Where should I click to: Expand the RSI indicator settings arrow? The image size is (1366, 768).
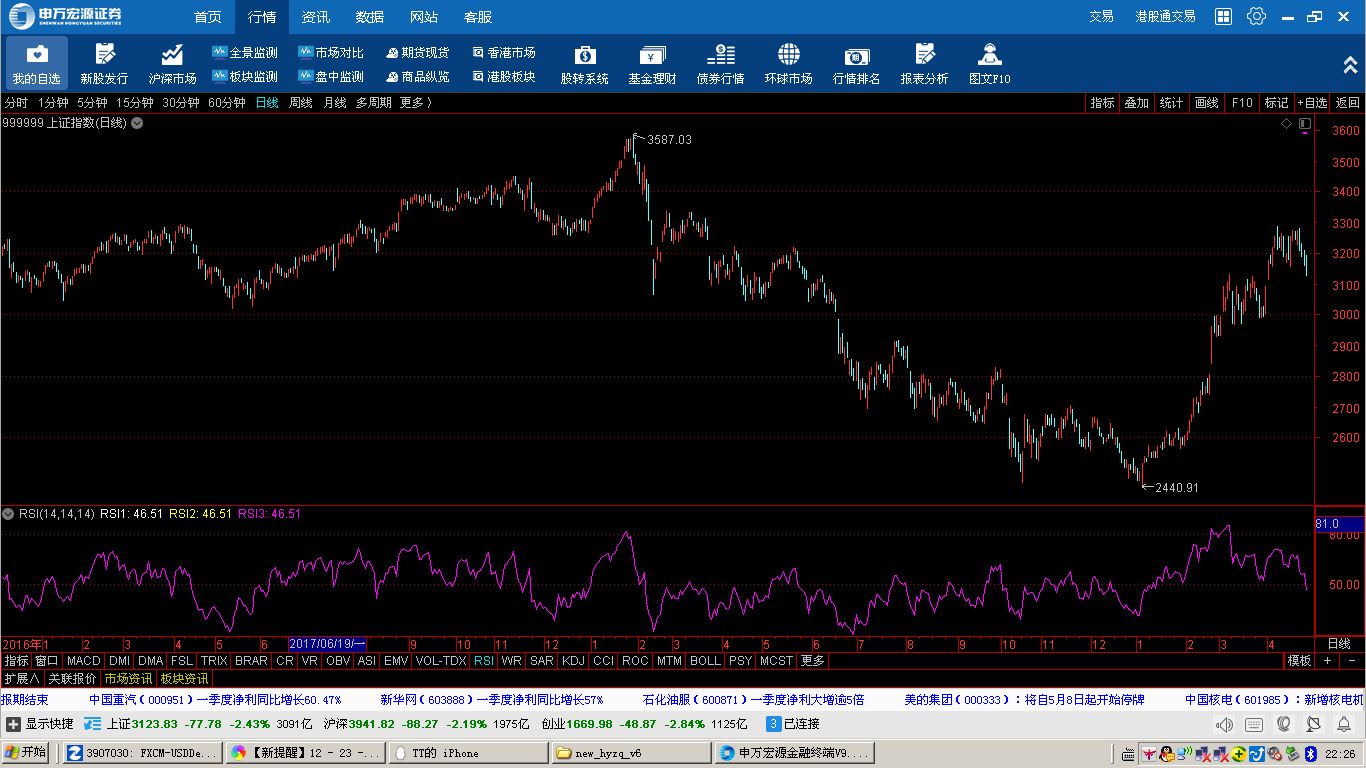[x=9, y=514]
